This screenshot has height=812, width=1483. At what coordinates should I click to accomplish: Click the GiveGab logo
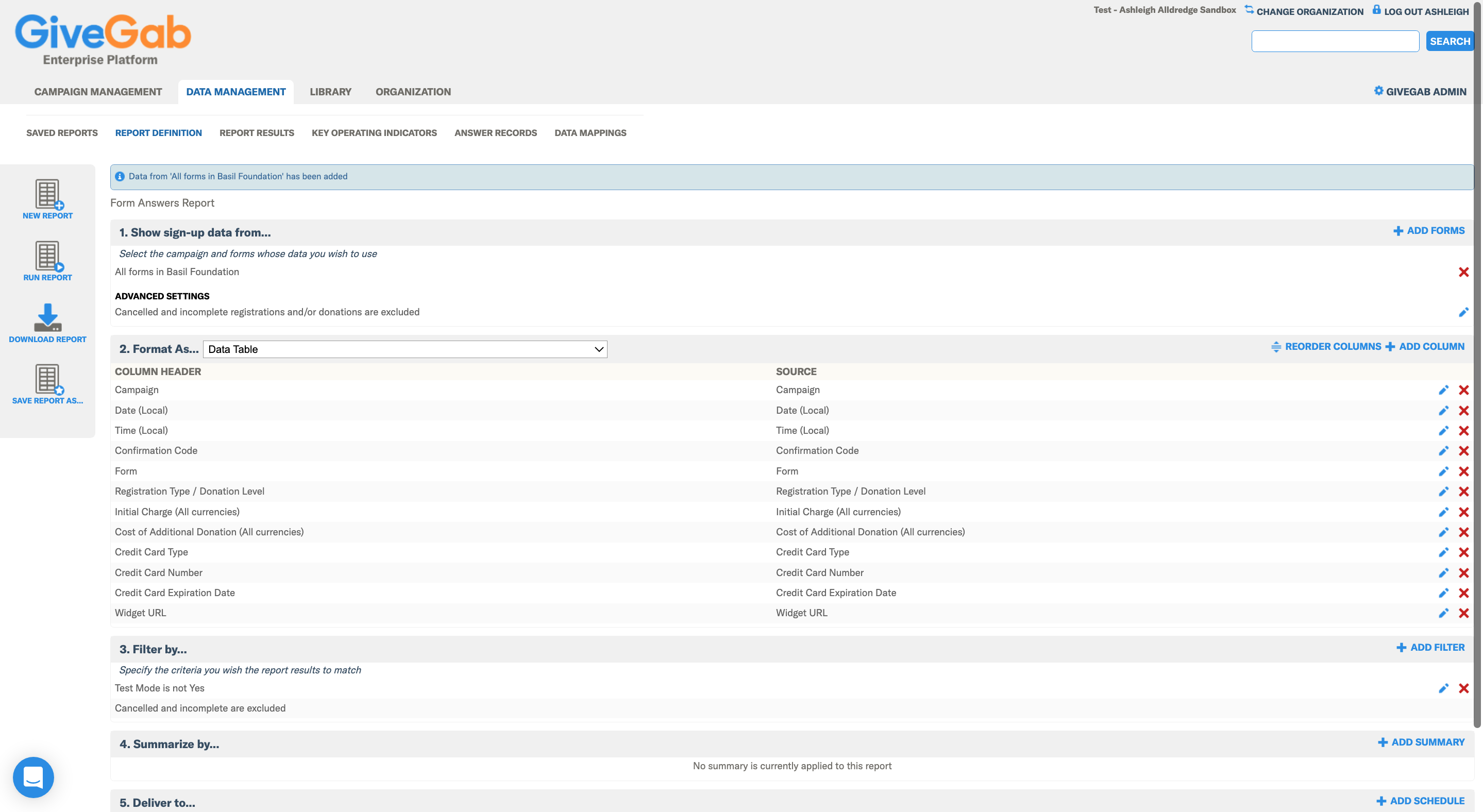[103, 39]
